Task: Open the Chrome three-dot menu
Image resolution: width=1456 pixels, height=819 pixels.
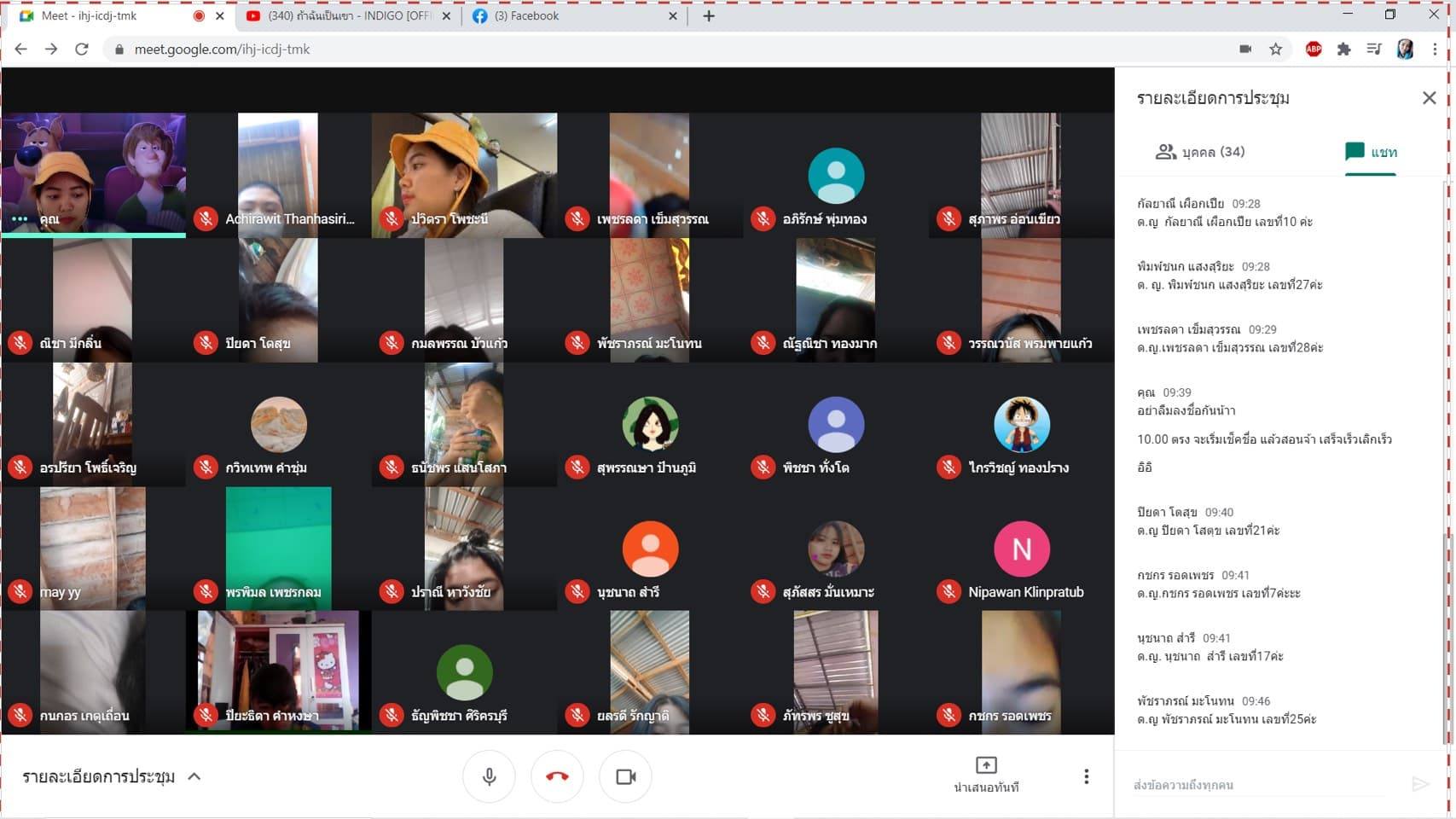Action: point(1435,49)
